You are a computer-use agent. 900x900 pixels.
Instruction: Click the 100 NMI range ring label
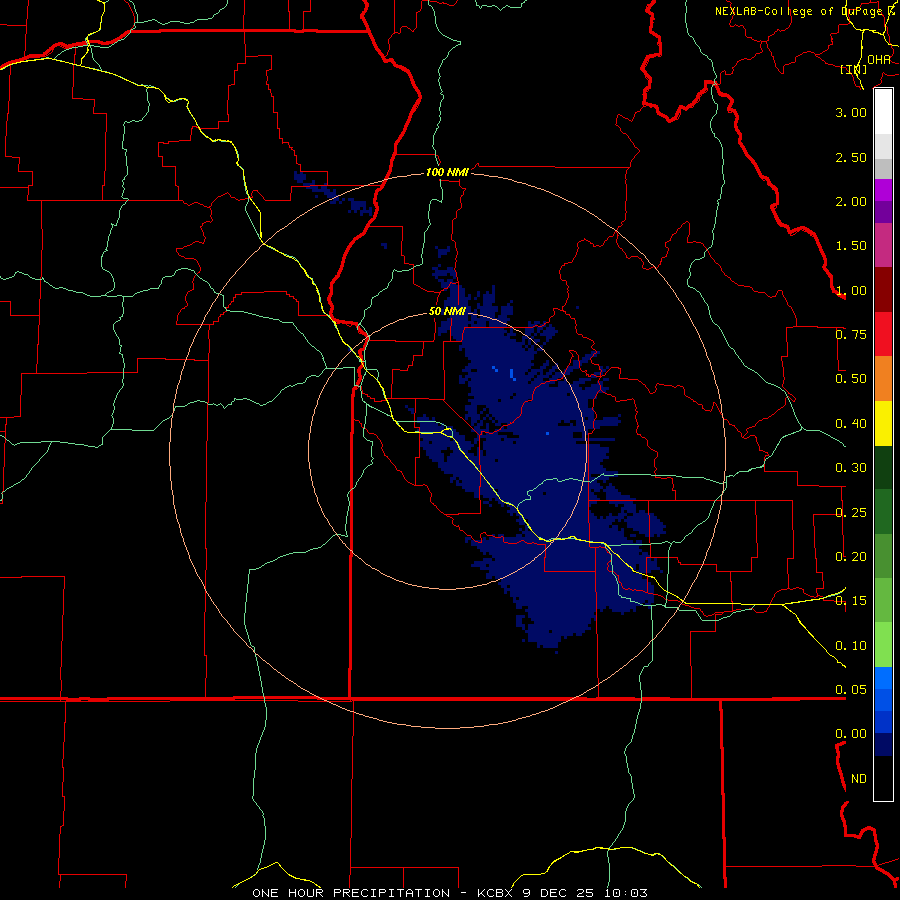[x=447, y=172]
